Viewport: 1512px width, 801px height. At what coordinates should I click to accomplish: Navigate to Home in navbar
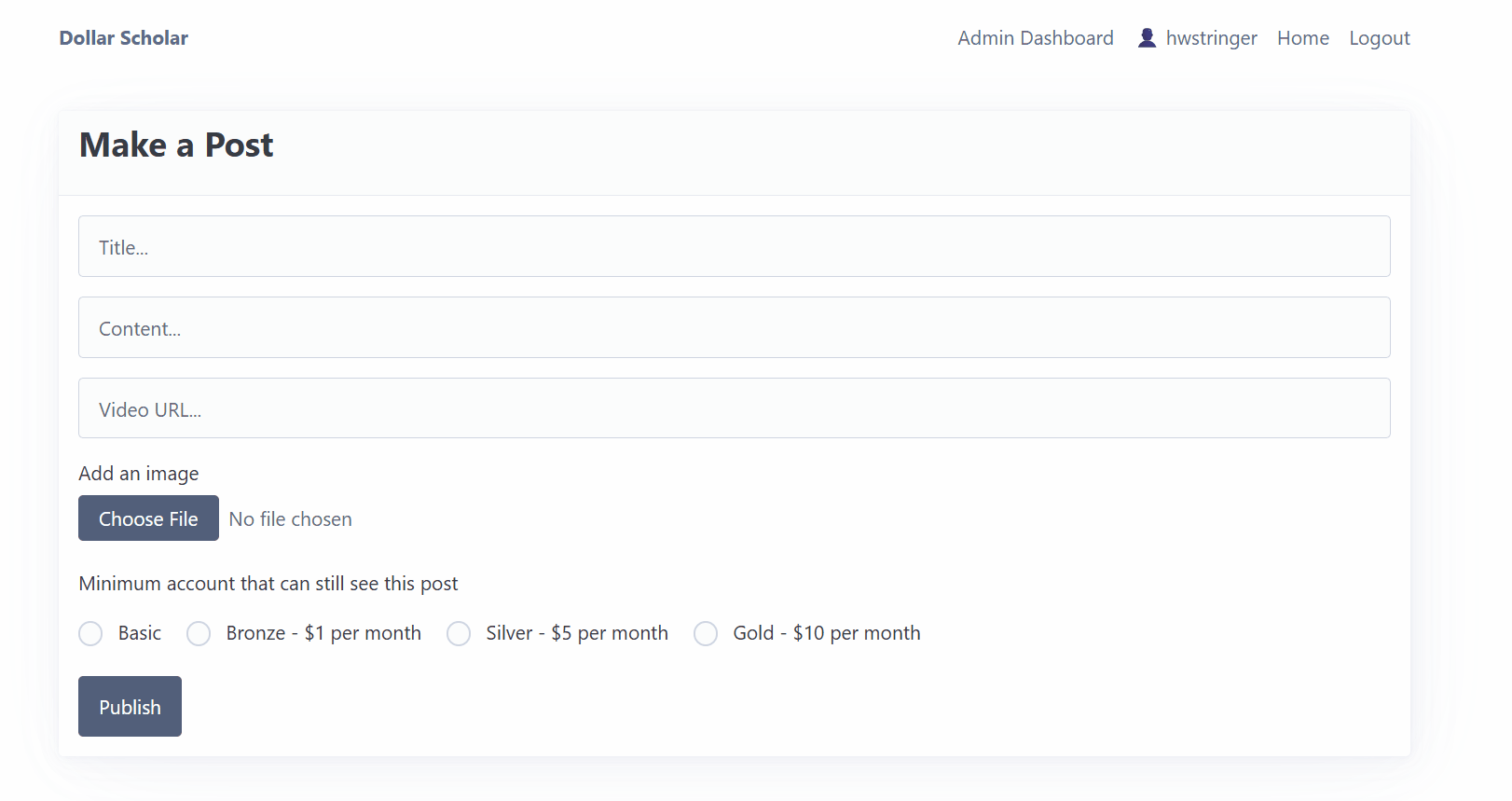coord(1302,38)
